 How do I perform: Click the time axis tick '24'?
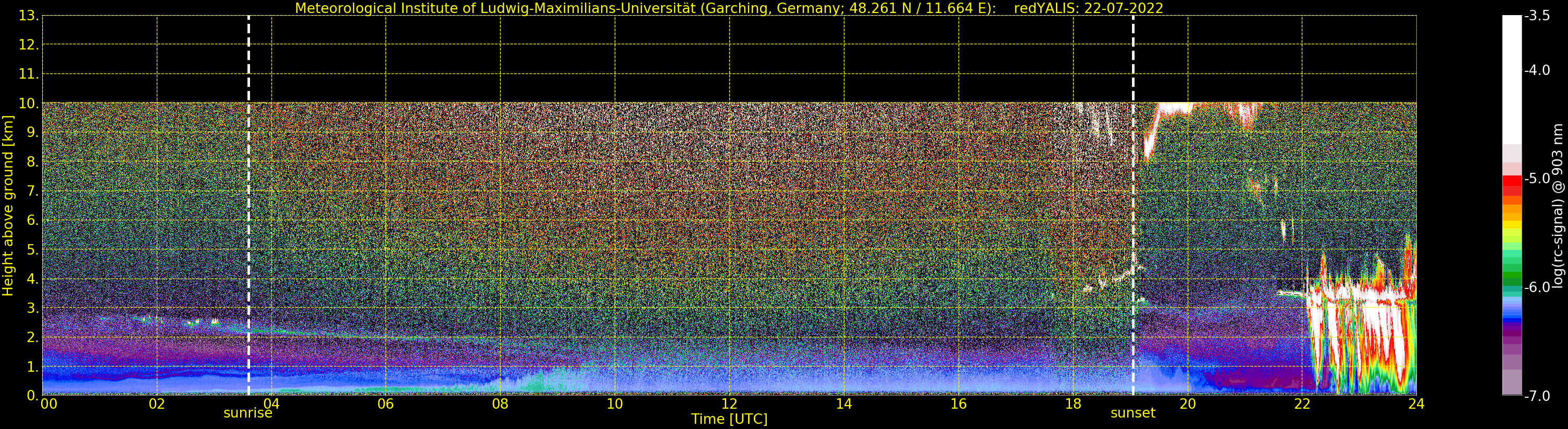[x=1416, y=404]
